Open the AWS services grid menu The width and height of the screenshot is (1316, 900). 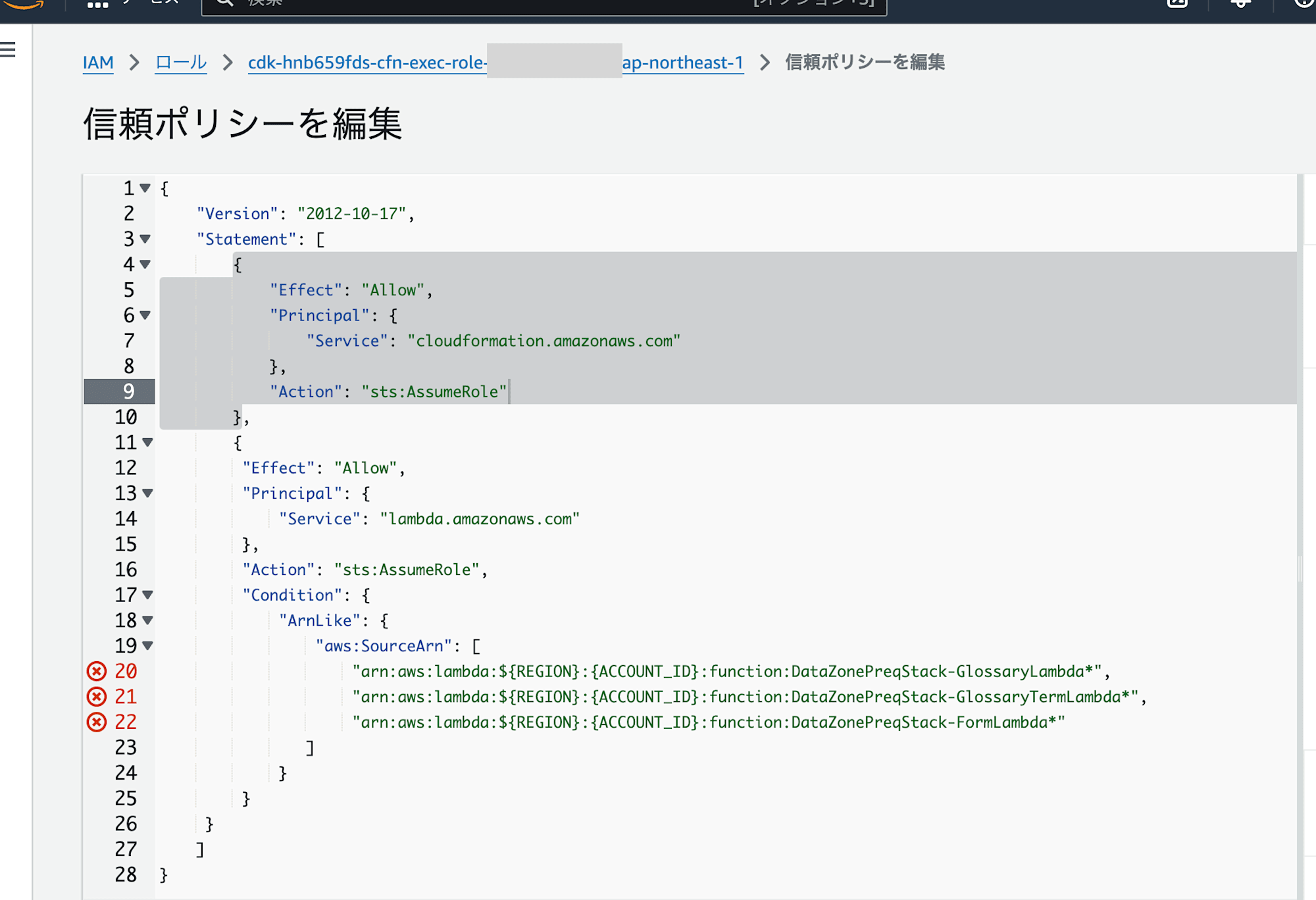click(97, 3)
